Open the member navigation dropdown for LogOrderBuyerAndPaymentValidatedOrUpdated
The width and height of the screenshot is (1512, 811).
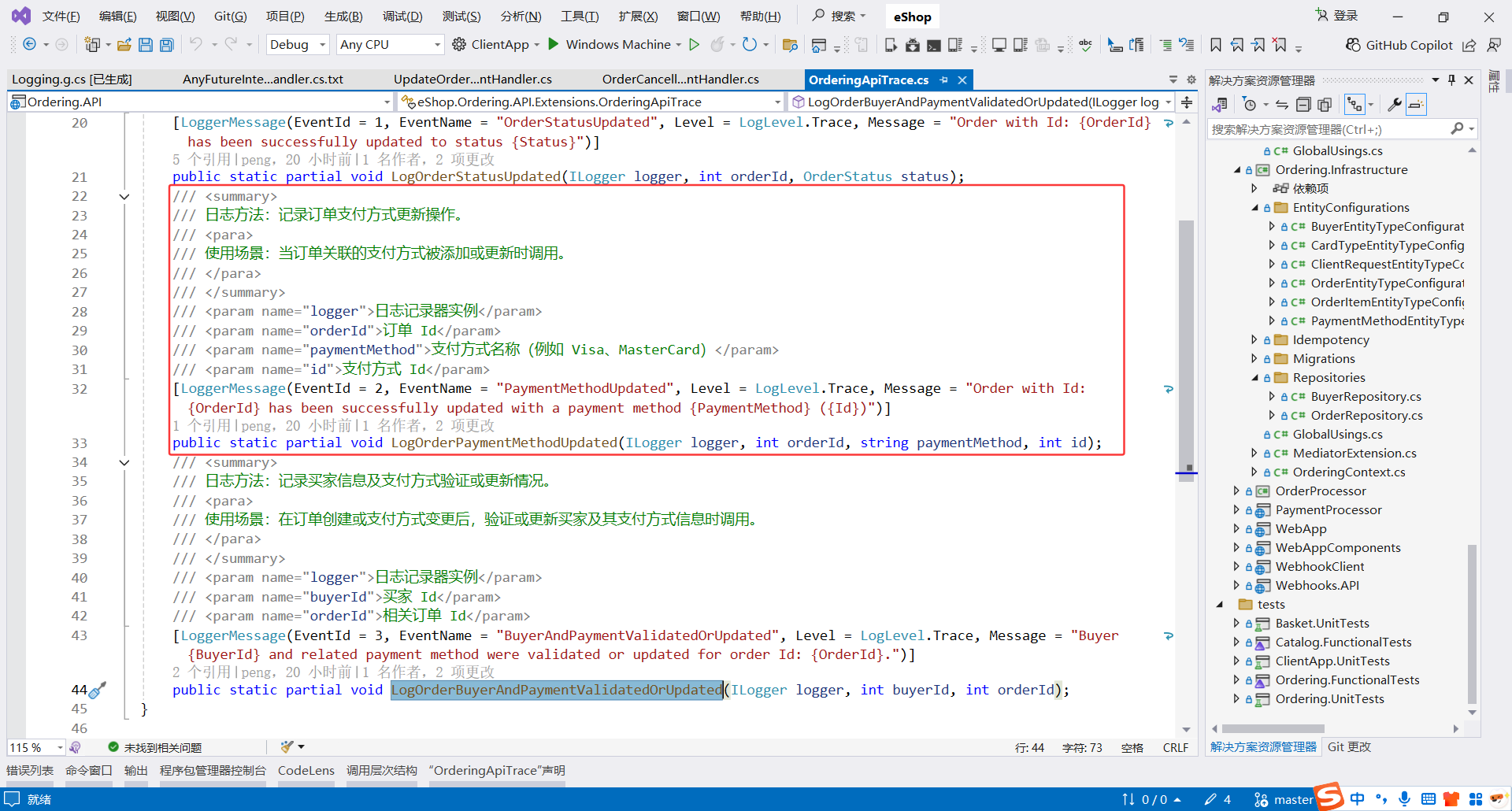coord(980,102)
